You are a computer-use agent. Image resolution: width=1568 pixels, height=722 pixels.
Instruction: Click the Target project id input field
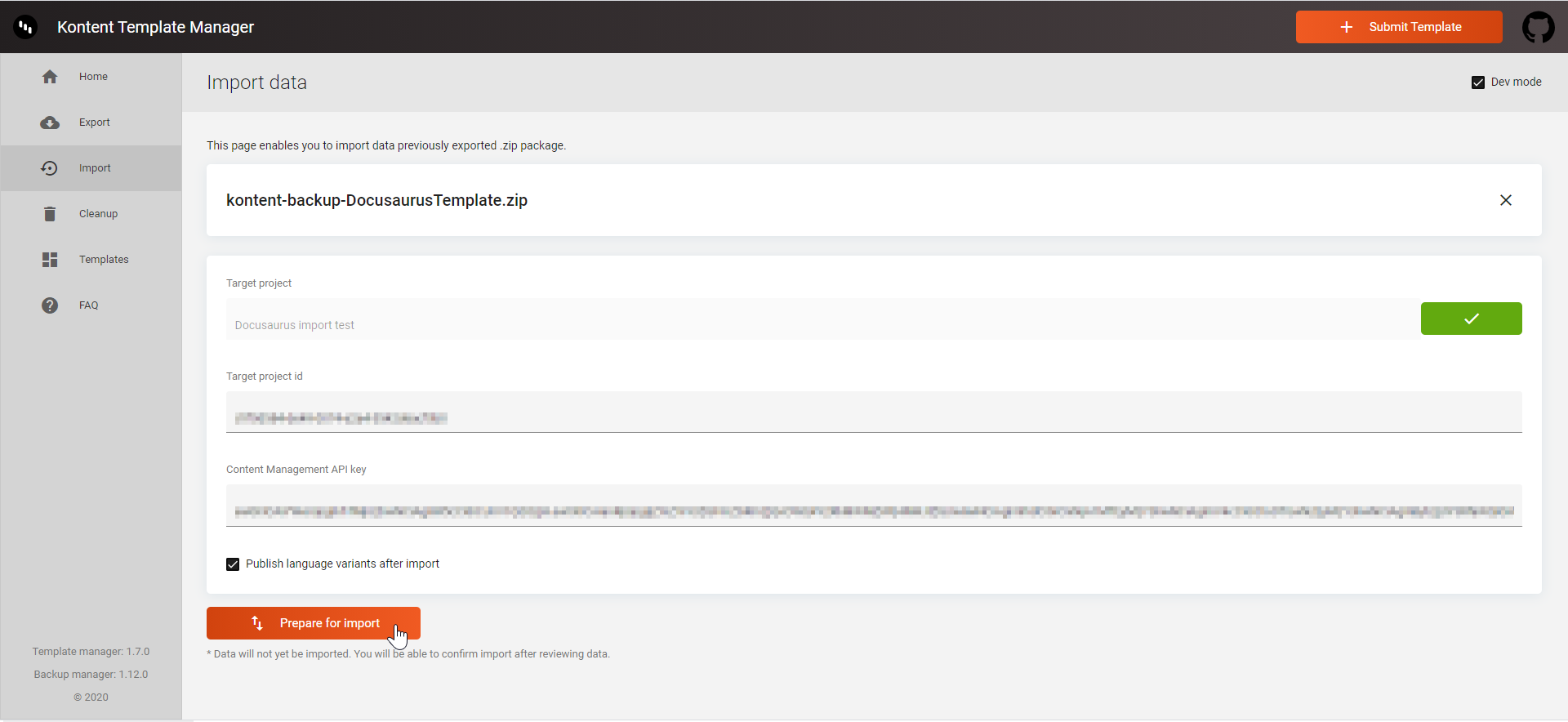[x=874, y=417]
